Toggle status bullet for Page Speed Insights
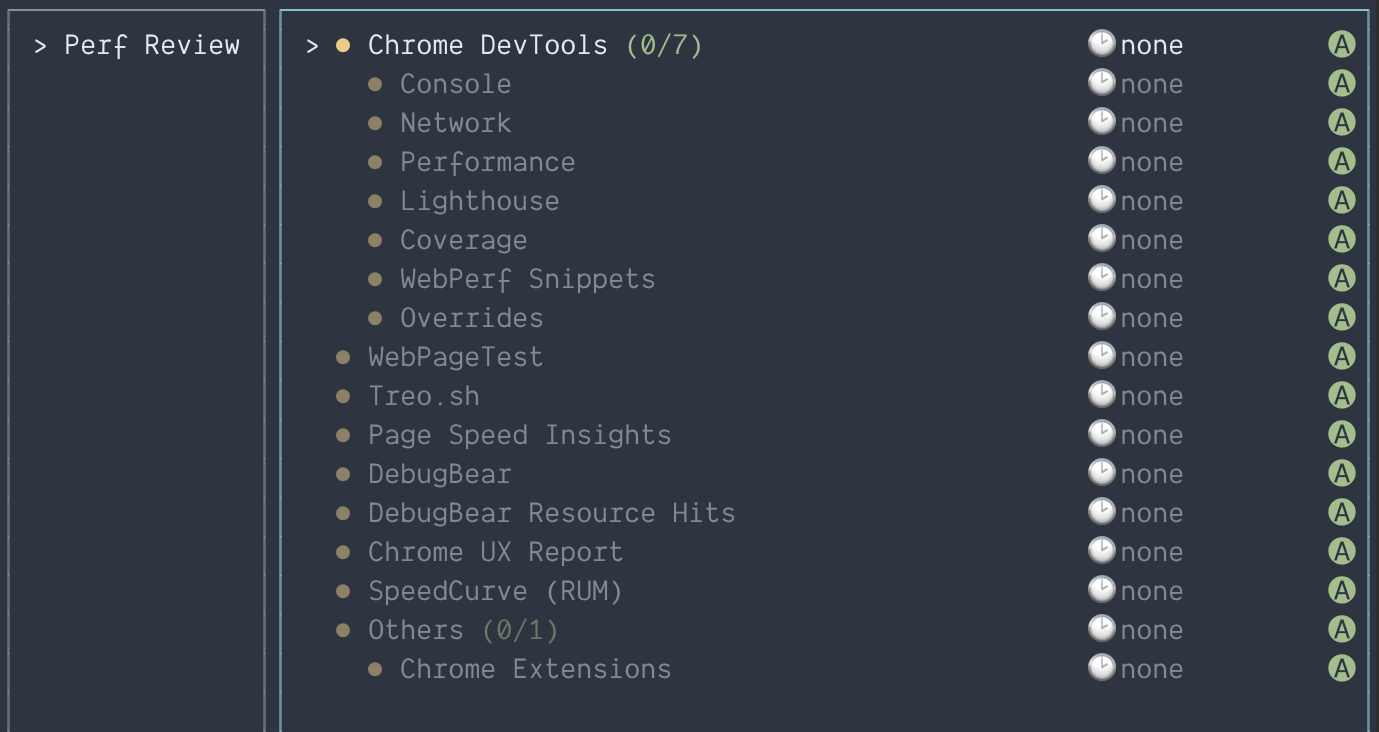Viewport: 1379px width, 732px height. click(x=343, y=435)
